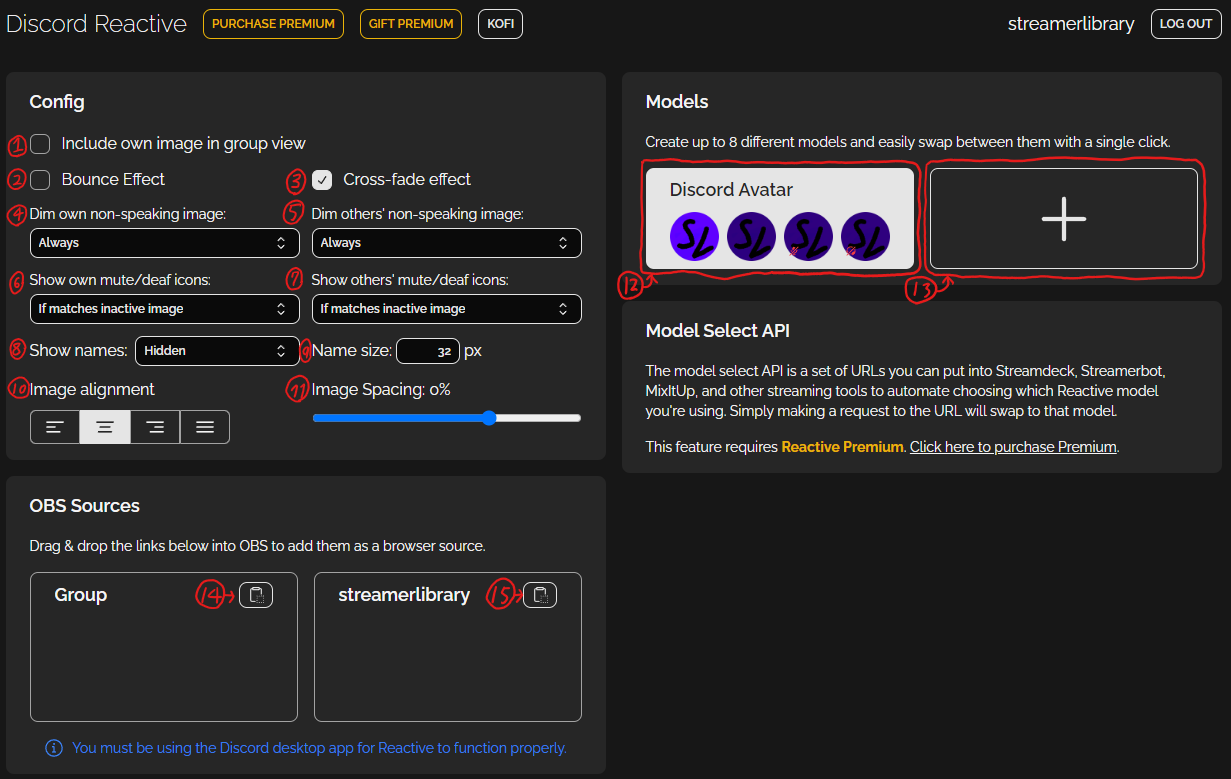The width and height of the screenshot is (1231, 779).
Task: Select justify image alignment icon
Action: click(205, 427)
